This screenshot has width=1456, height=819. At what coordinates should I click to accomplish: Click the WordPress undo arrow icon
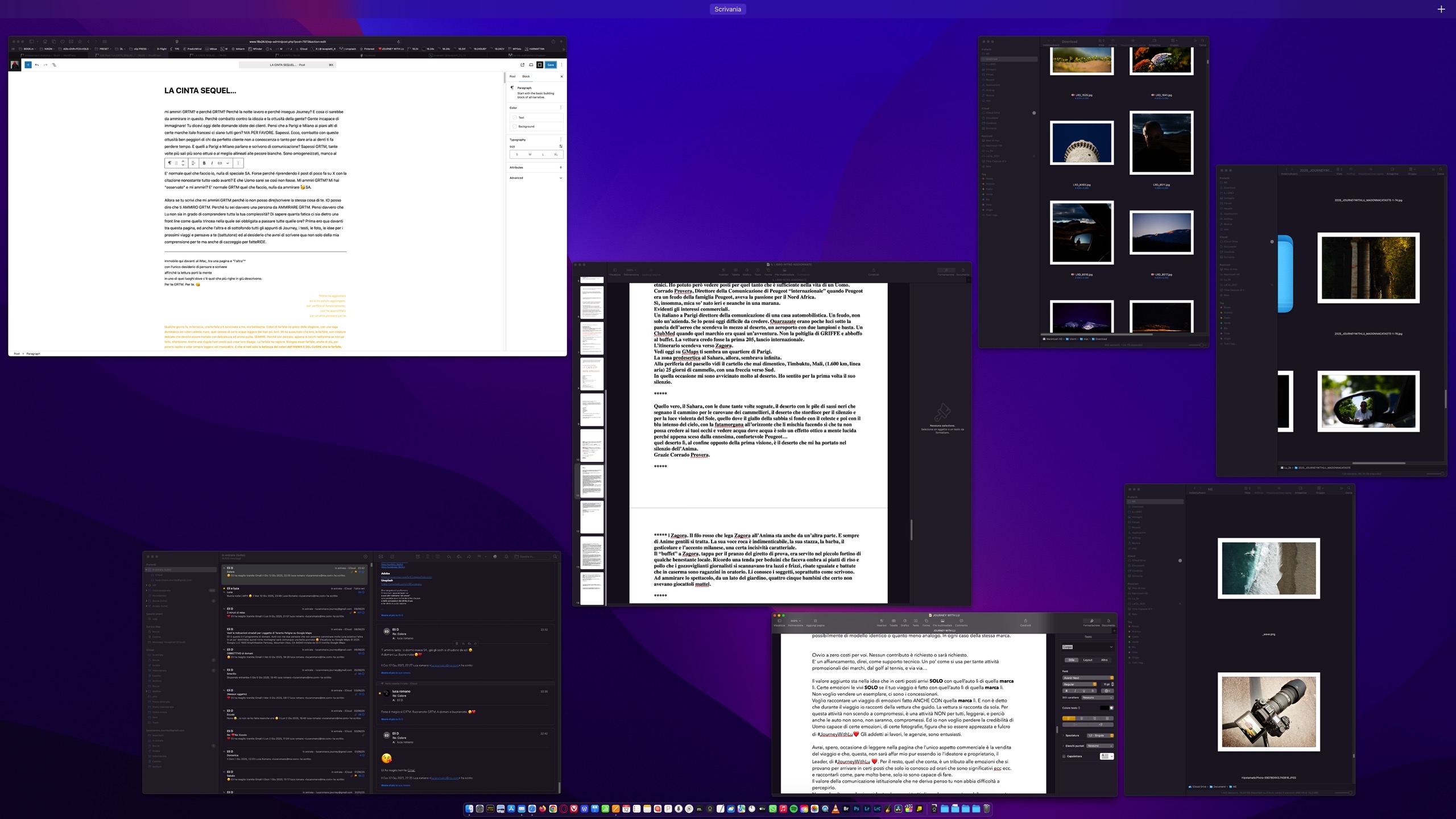(x=37, y=65)
